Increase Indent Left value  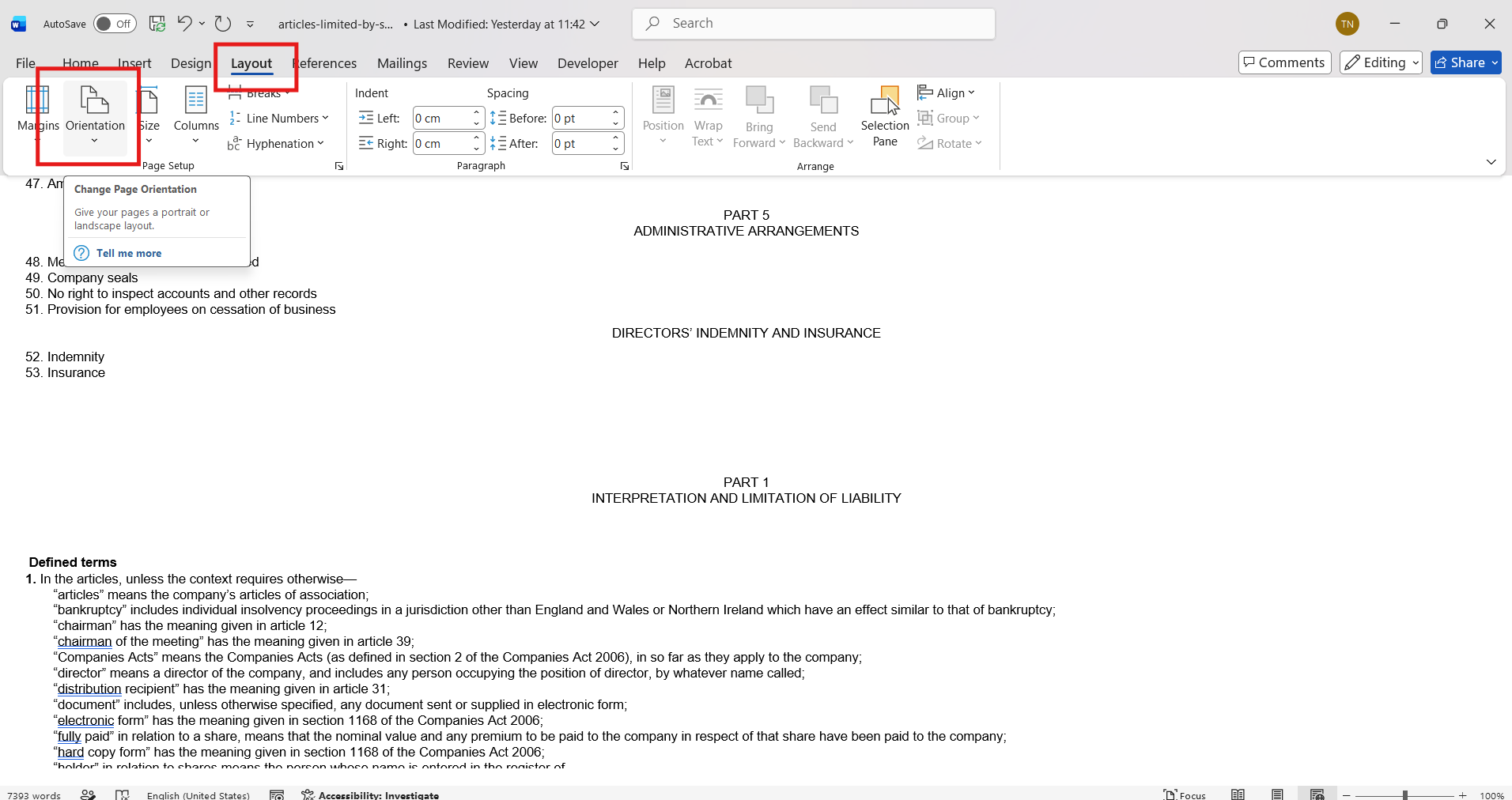coord(476,113)
